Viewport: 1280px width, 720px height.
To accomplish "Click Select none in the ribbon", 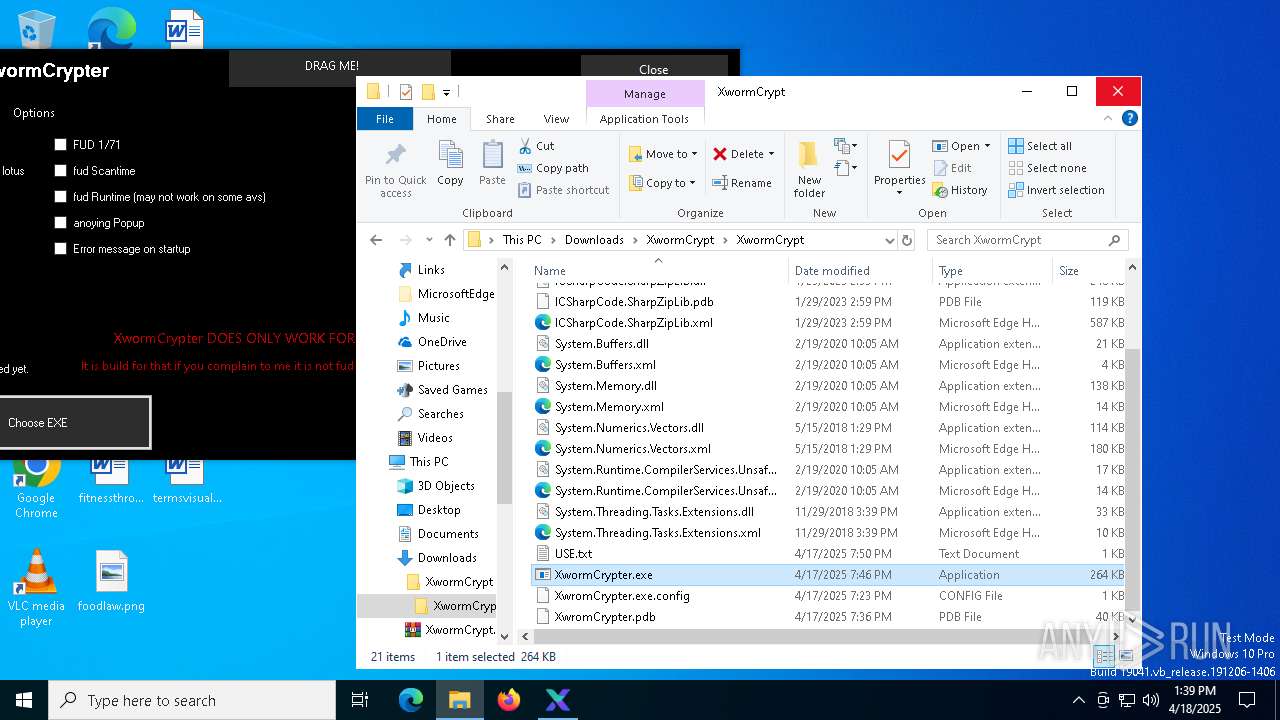I will click(1047, 168).
